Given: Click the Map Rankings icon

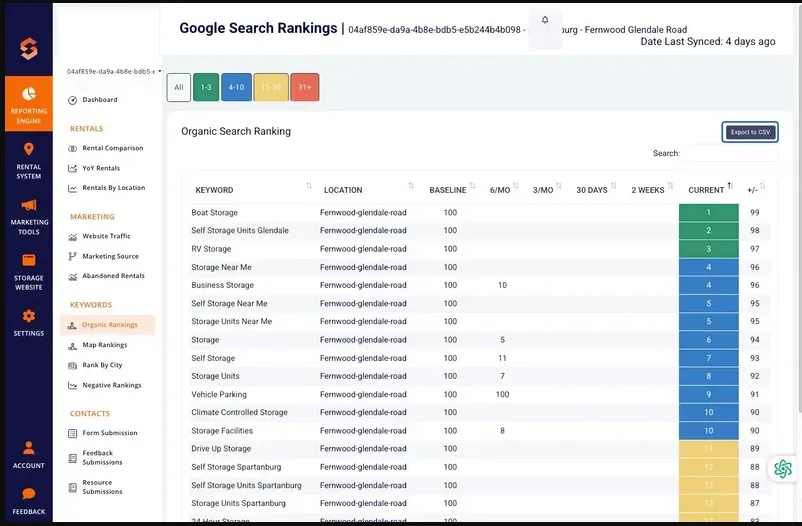Looking at the screenshot, I should click(x=73, y=345).
